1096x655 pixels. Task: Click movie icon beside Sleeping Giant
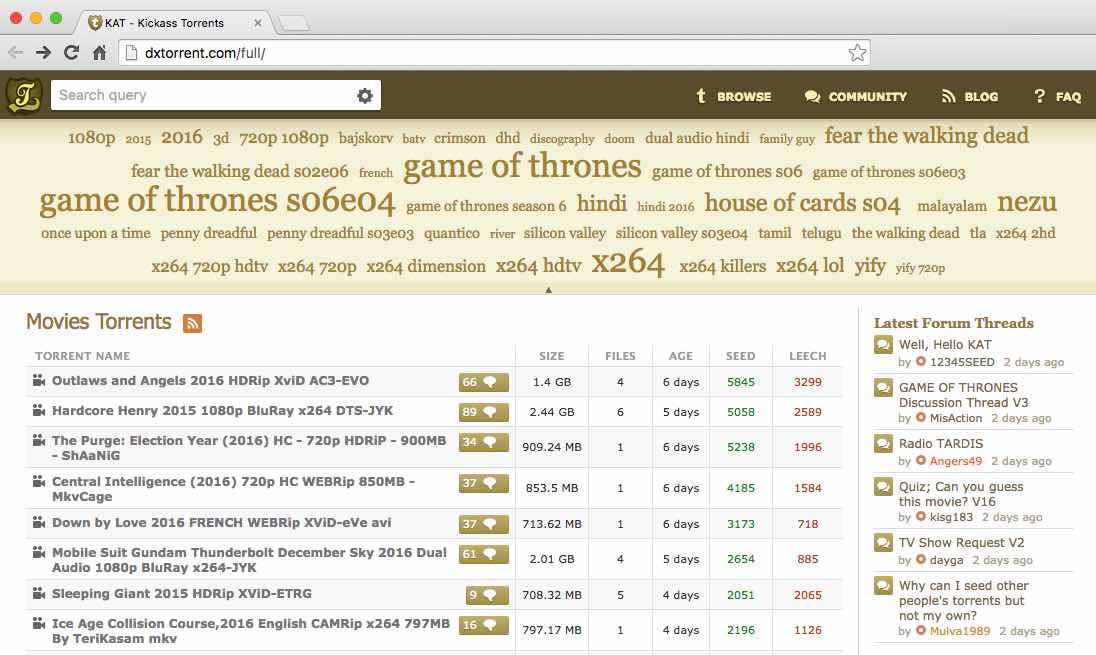[38, 594]
